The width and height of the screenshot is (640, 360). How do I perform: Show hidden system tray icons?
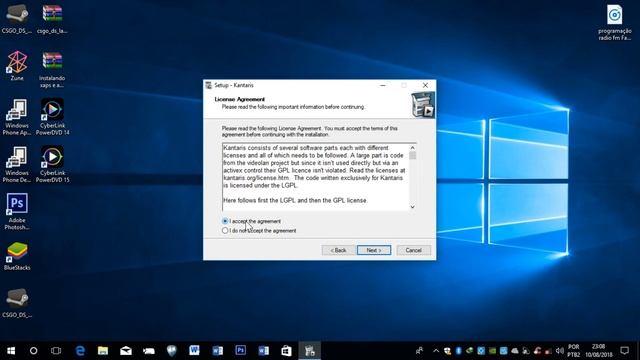pyautogui.click(x=436, y=351)
